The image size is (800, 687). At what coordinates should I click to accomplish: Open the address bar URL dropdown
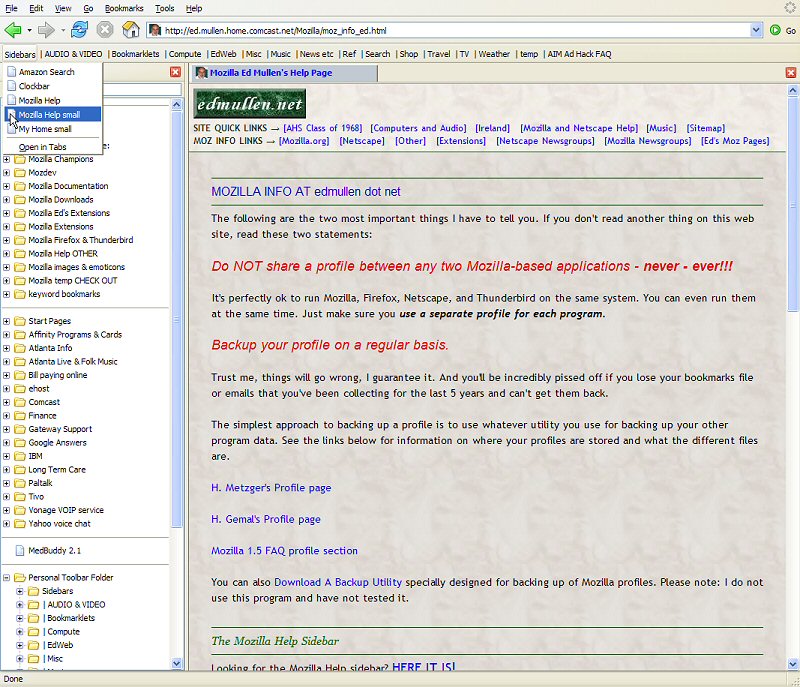(x=756, y=30)
